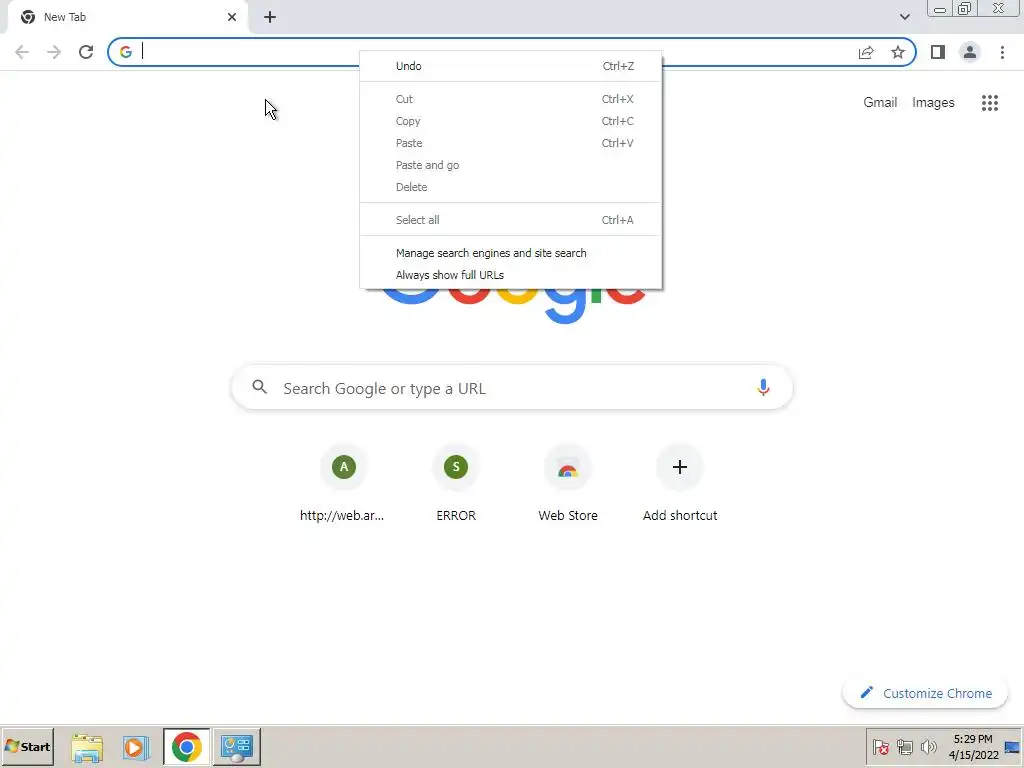This screenshot has width=1024, height=768.
Task: Click the magnifier icon in search box
Action: 260,387
